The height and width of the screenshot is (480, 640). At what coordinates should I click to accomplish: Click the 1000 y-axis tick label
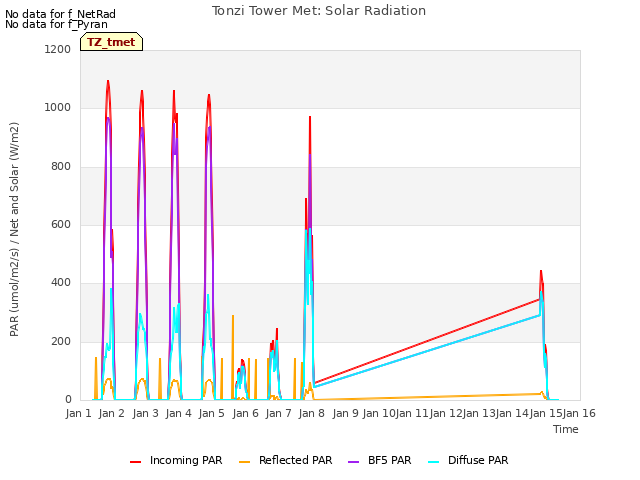(58, 108)
